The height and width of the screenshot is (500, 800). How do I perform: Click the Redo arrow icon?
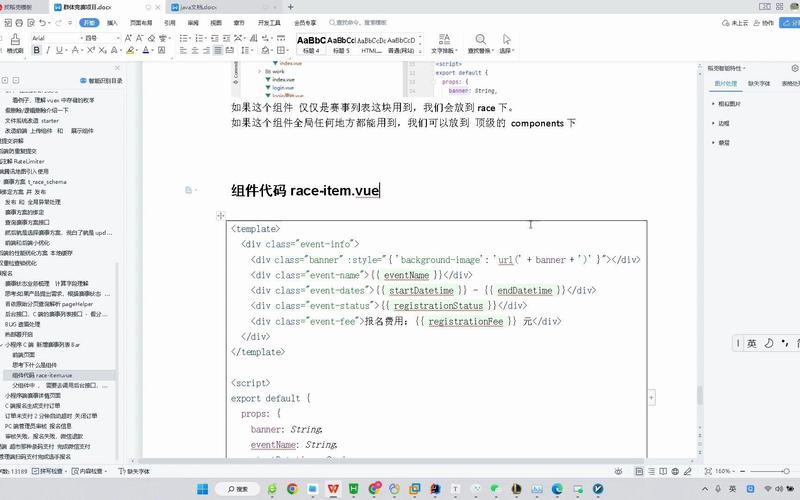click(58, 22)
